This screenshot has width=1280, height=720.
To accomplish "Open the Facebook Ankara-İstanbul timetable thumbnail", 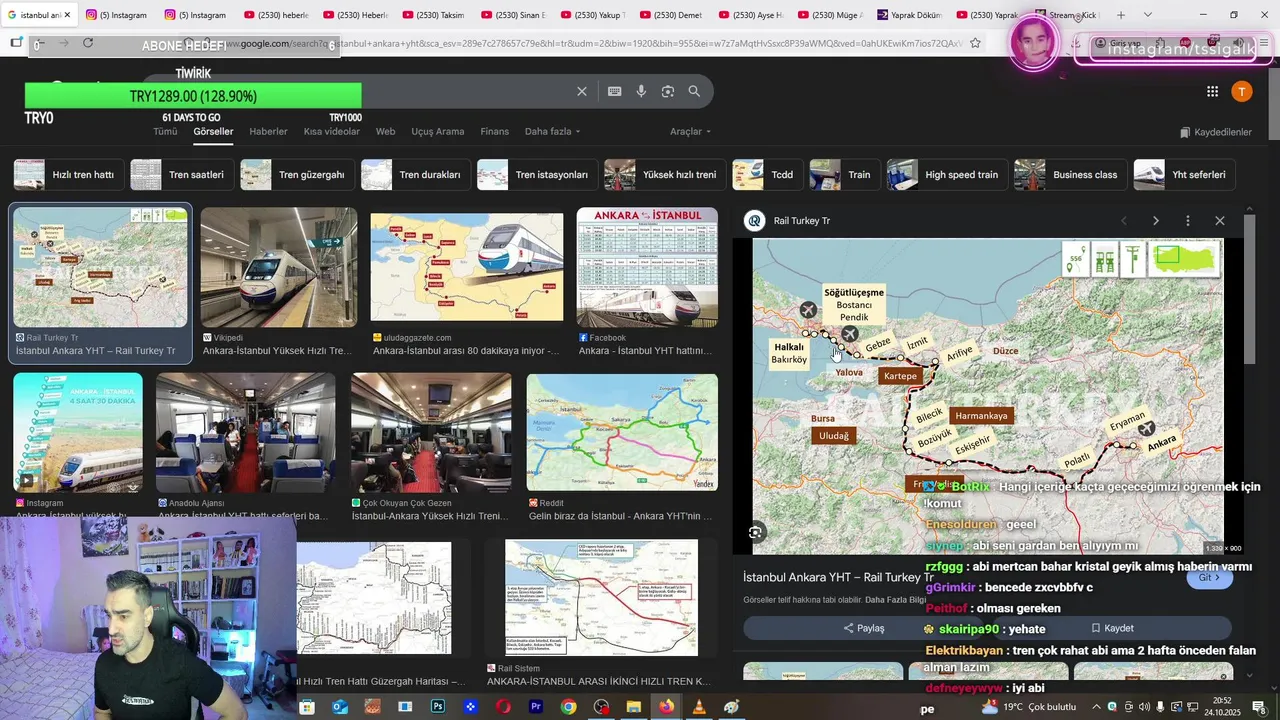I will pyautogui.click(x=647, y=267).
